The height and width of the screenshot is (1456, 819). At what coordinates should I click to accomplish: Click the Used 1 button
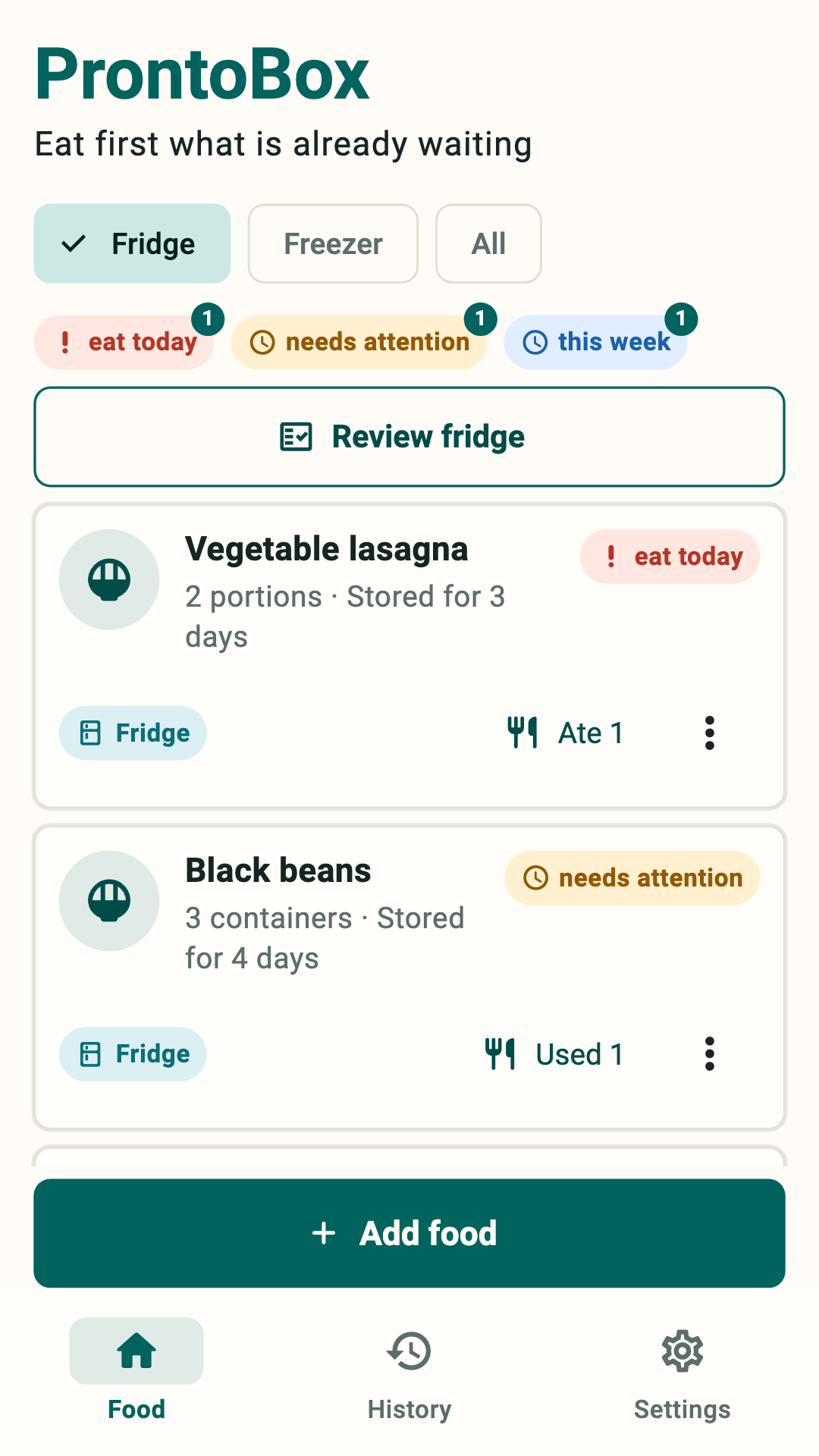pos(554,1054)
